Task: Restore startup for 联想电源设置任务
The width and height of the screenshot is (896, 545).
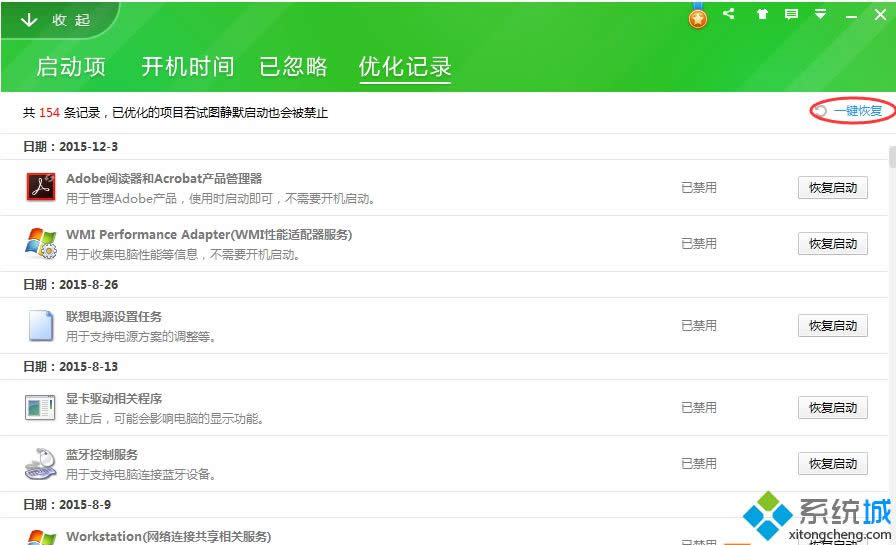Action: 833,326
